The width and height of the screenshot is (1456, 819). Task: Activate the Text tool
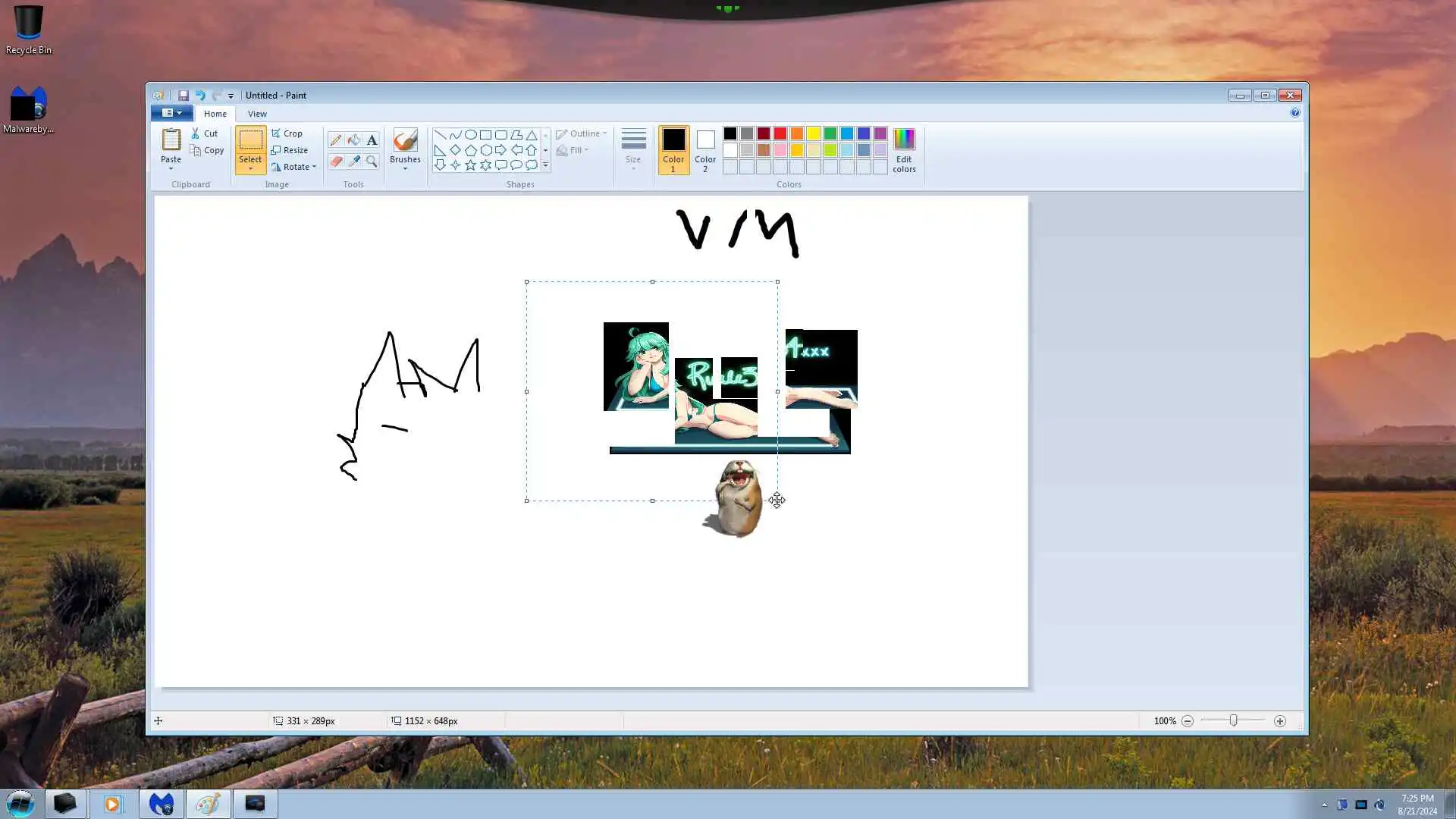(x=372, y=140)
